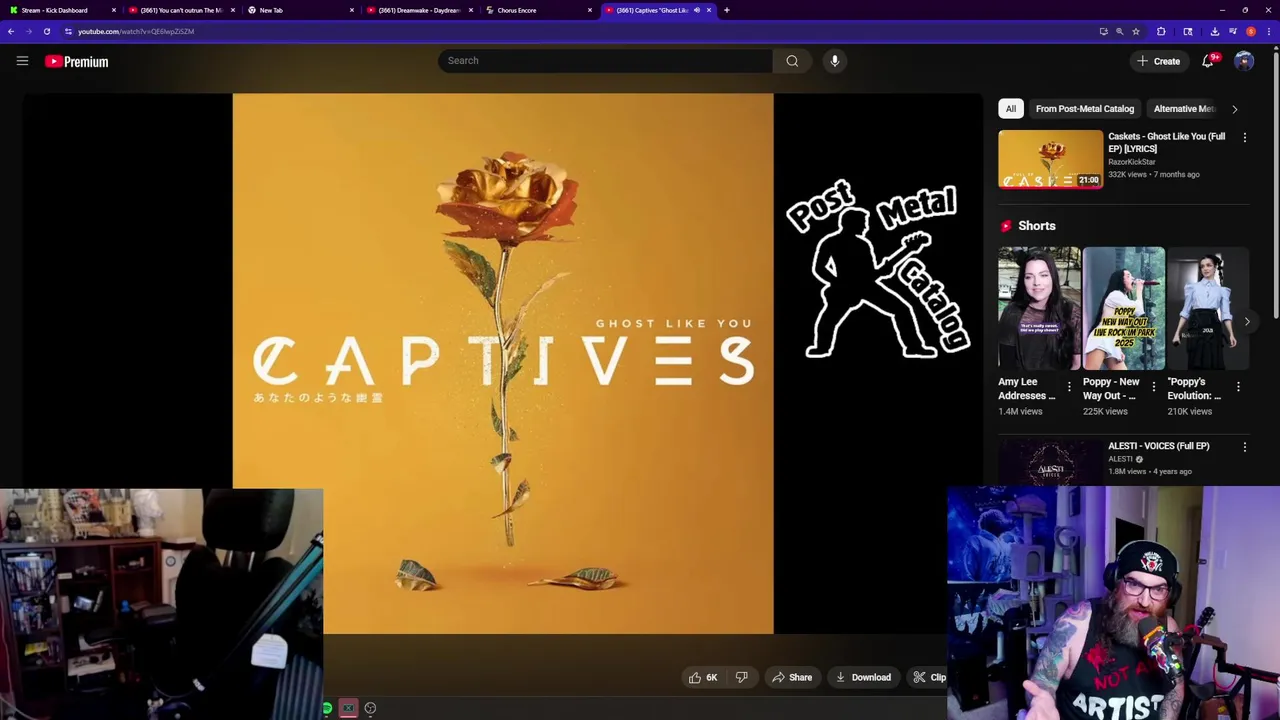Open Poppy's Evolution short thumbnail
The height and width of the screenshot is (720, 1280).
tap(1208, 308)
